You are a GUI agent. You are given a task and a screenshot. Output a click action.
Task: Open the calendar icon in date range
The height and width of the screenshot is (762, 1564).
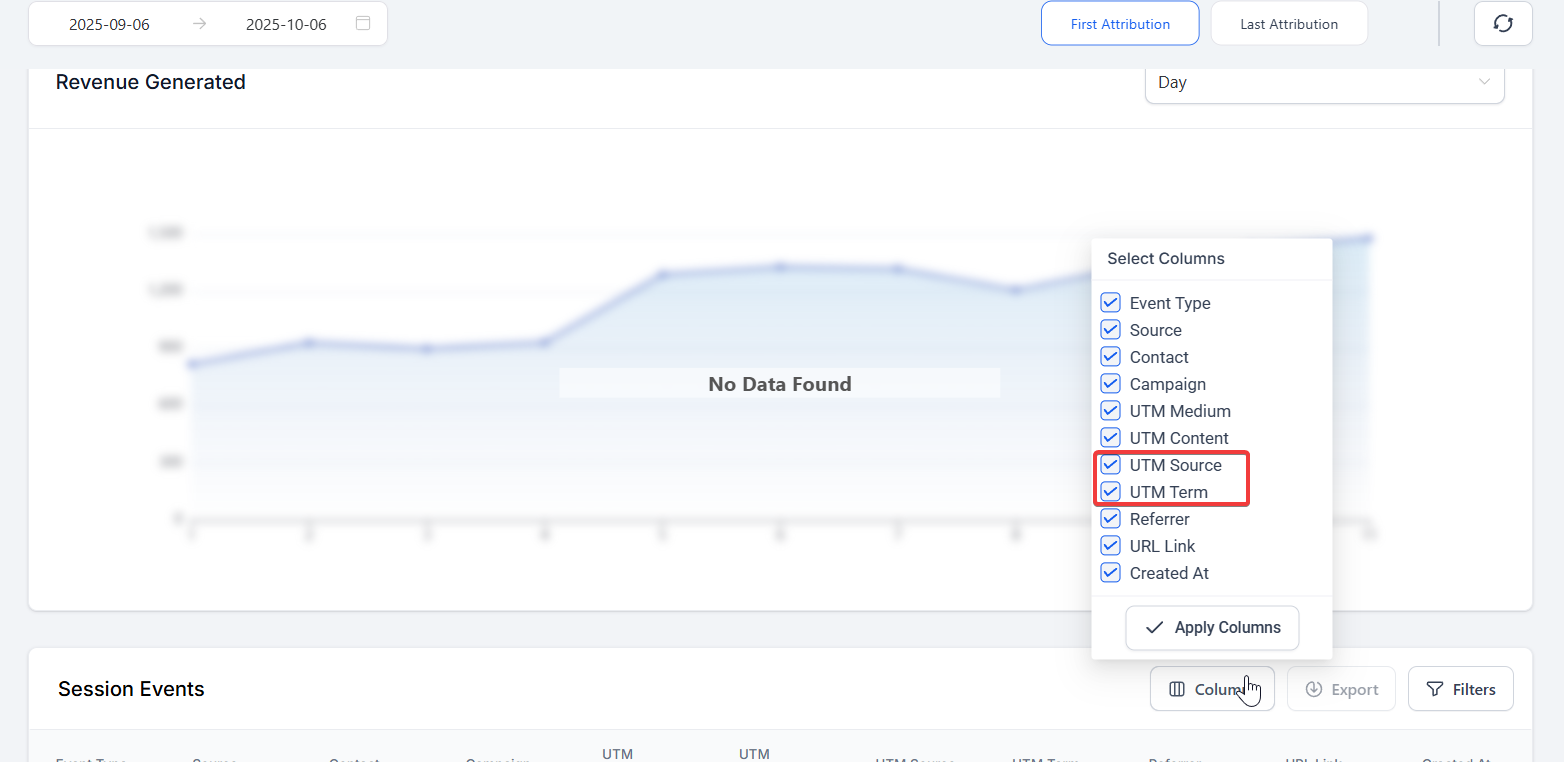[363, 24]
